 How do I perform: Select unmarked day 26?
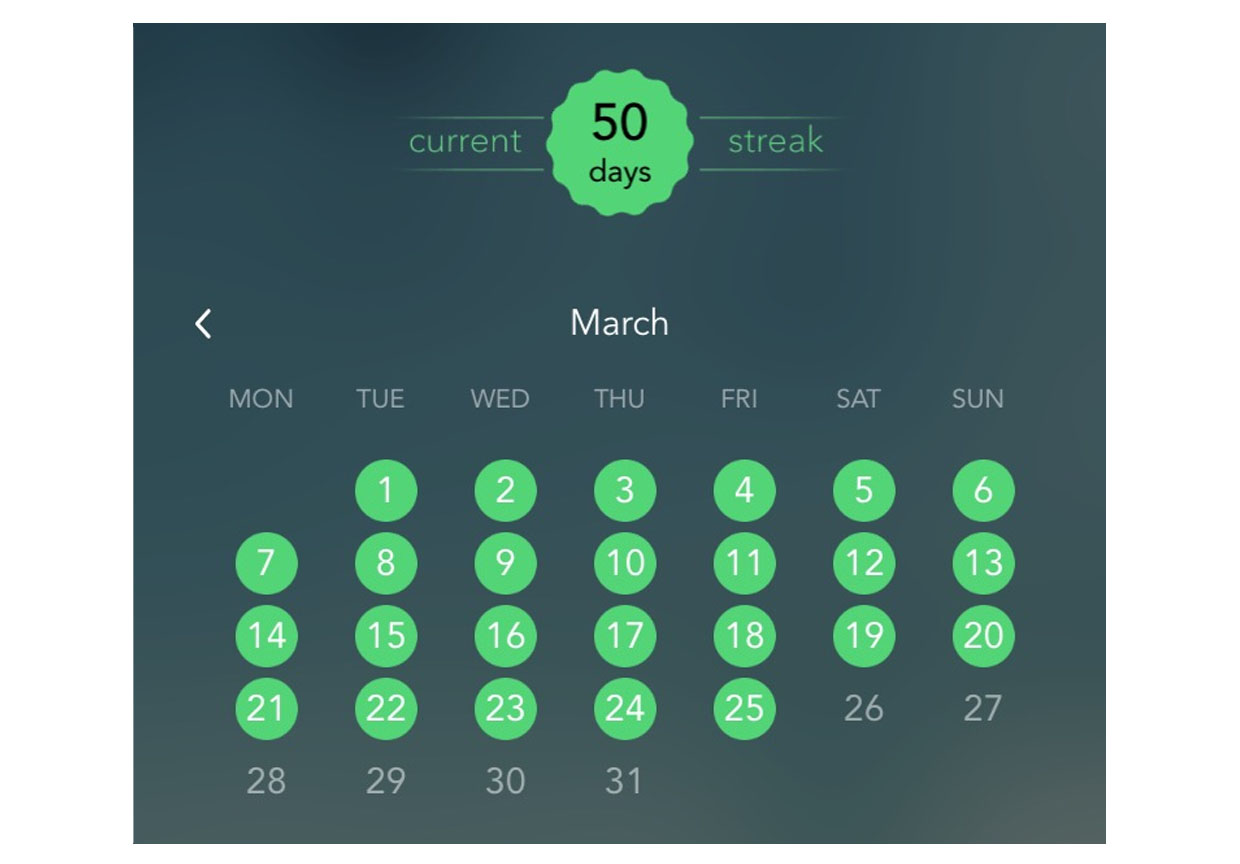[864, 708]
